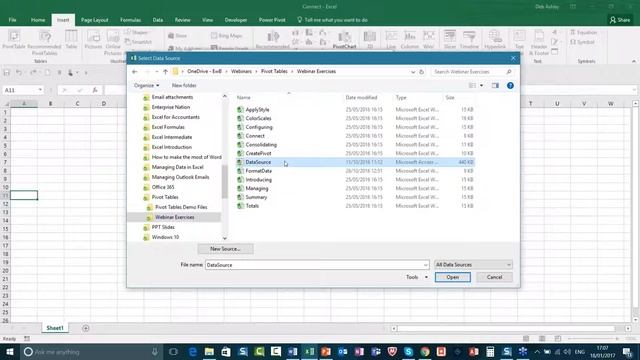This screenshot has height=360, width=640.
Task: Click the Open button
Action: 453,277
